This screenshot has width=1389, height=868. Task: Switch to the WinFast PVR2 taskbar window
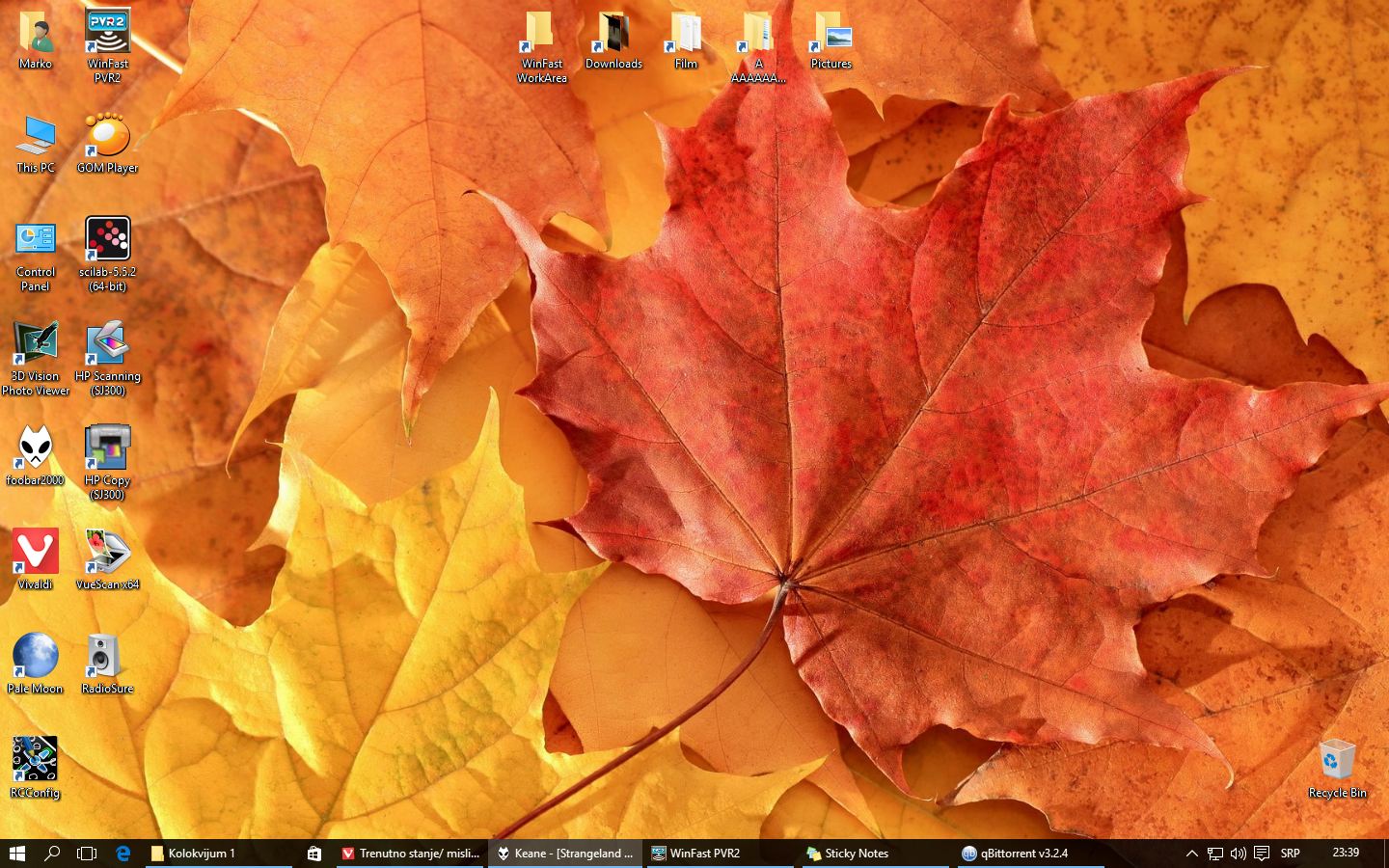[x=720, y=854]
